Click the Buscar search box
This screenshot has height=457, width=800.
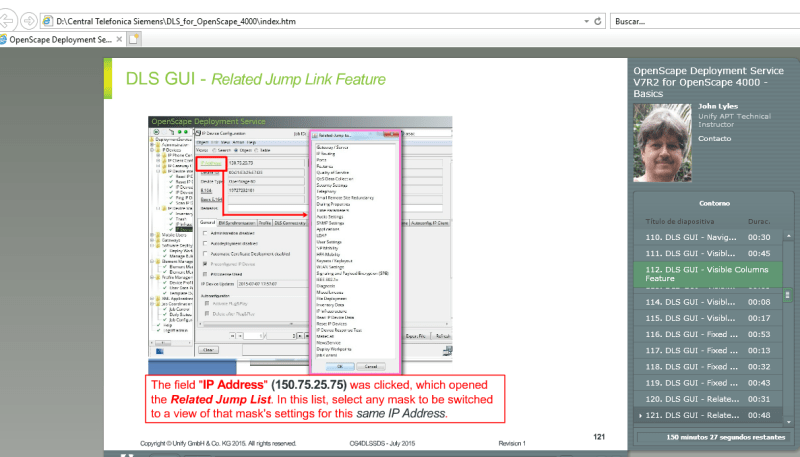coord(705,21)
